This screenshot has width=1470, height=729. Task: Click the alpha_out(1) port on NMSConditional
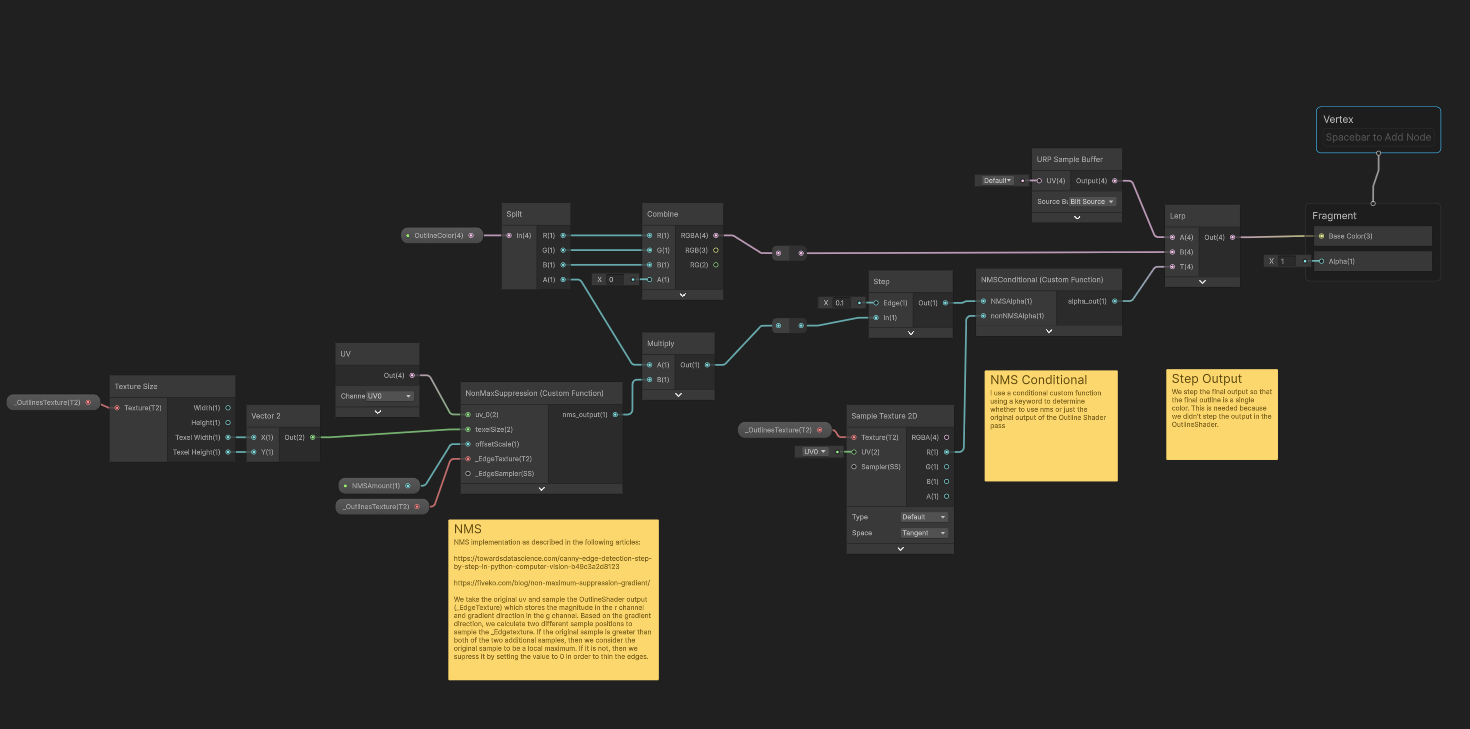[x=1114, y=301]
